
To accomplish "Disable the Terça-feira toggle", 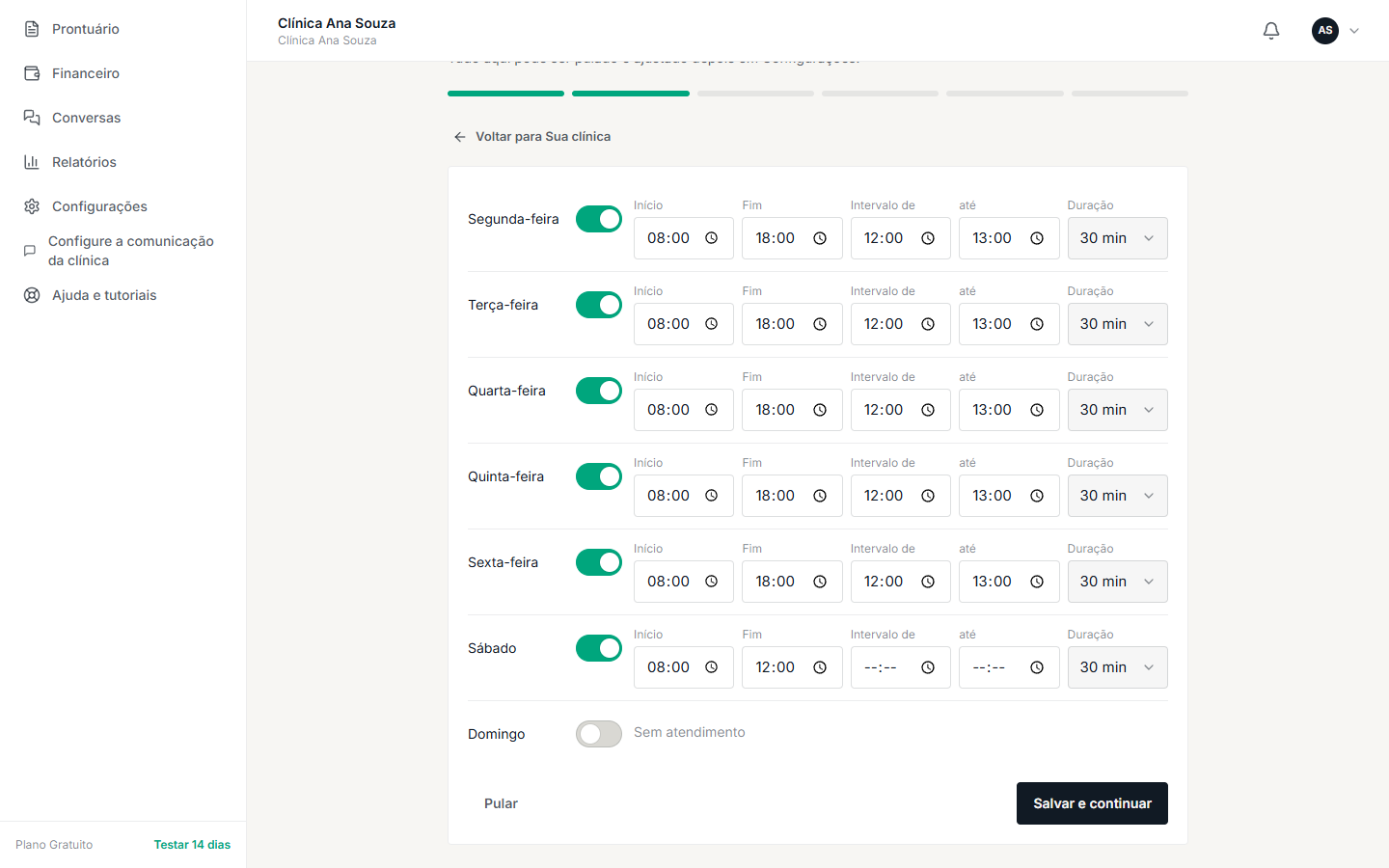I will pyautogui.click(x=599, y=305).
